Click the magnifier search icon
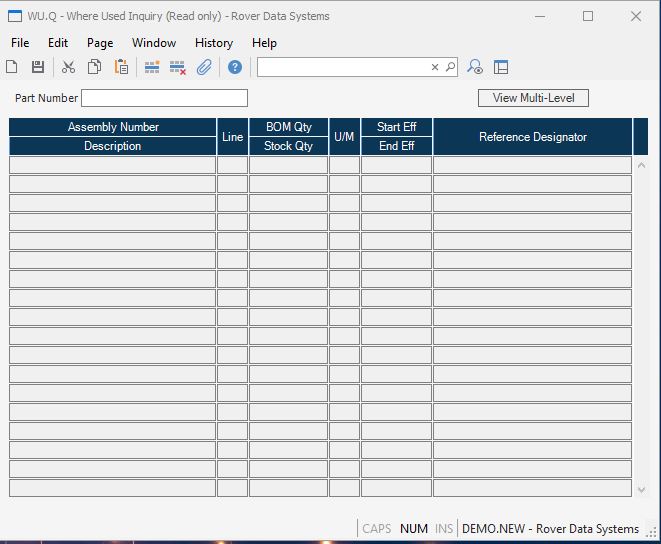 click(x=450, y=67)
